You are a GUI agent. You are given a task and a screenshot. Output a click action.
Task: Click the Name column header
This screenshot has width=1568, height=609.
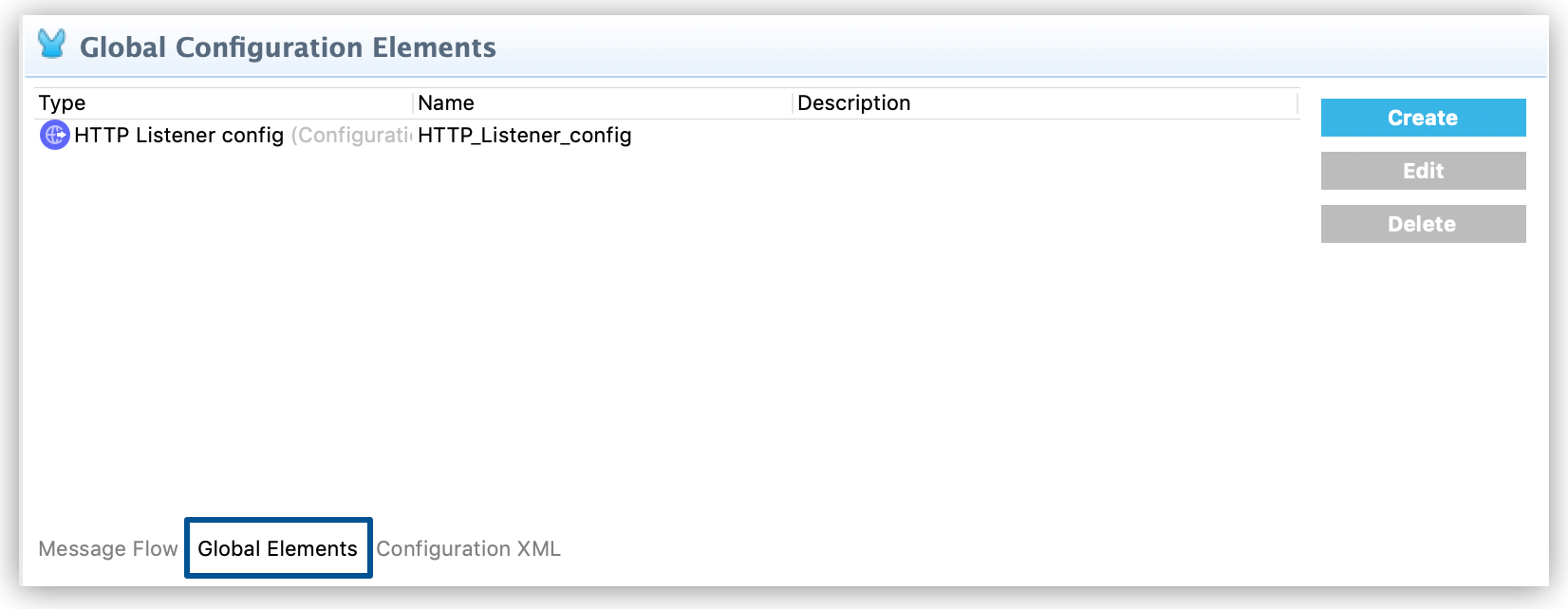(x=445, y=102)
